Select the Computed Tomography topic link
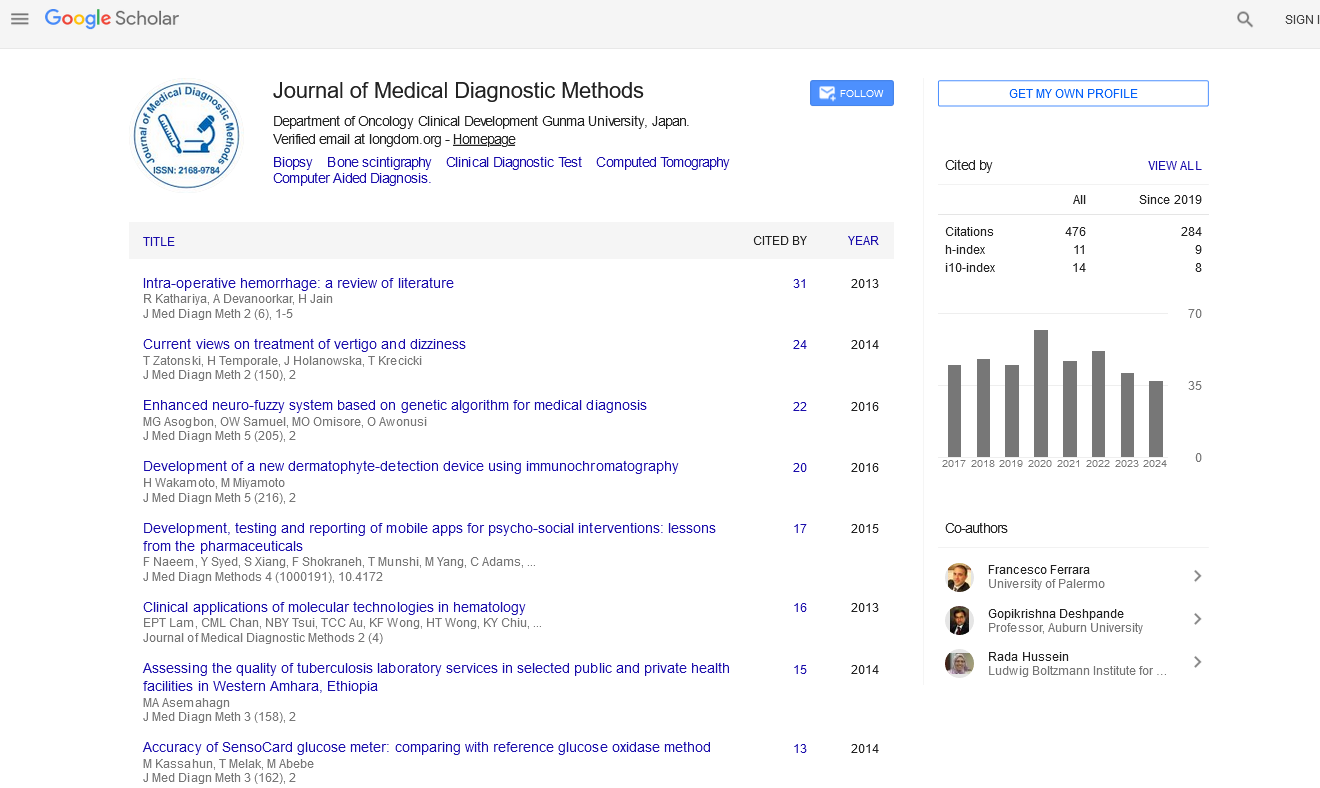 [x=662, y=162]
